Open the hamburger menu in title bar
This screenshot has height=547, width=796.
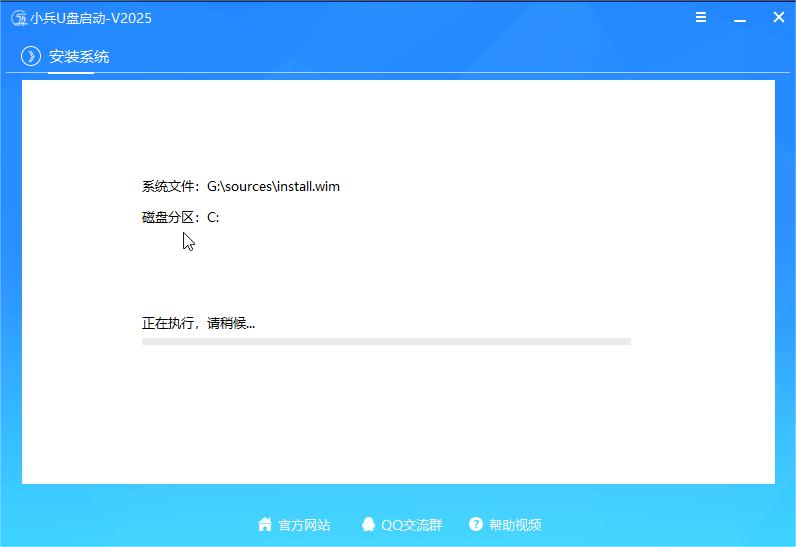coord(701,17)
